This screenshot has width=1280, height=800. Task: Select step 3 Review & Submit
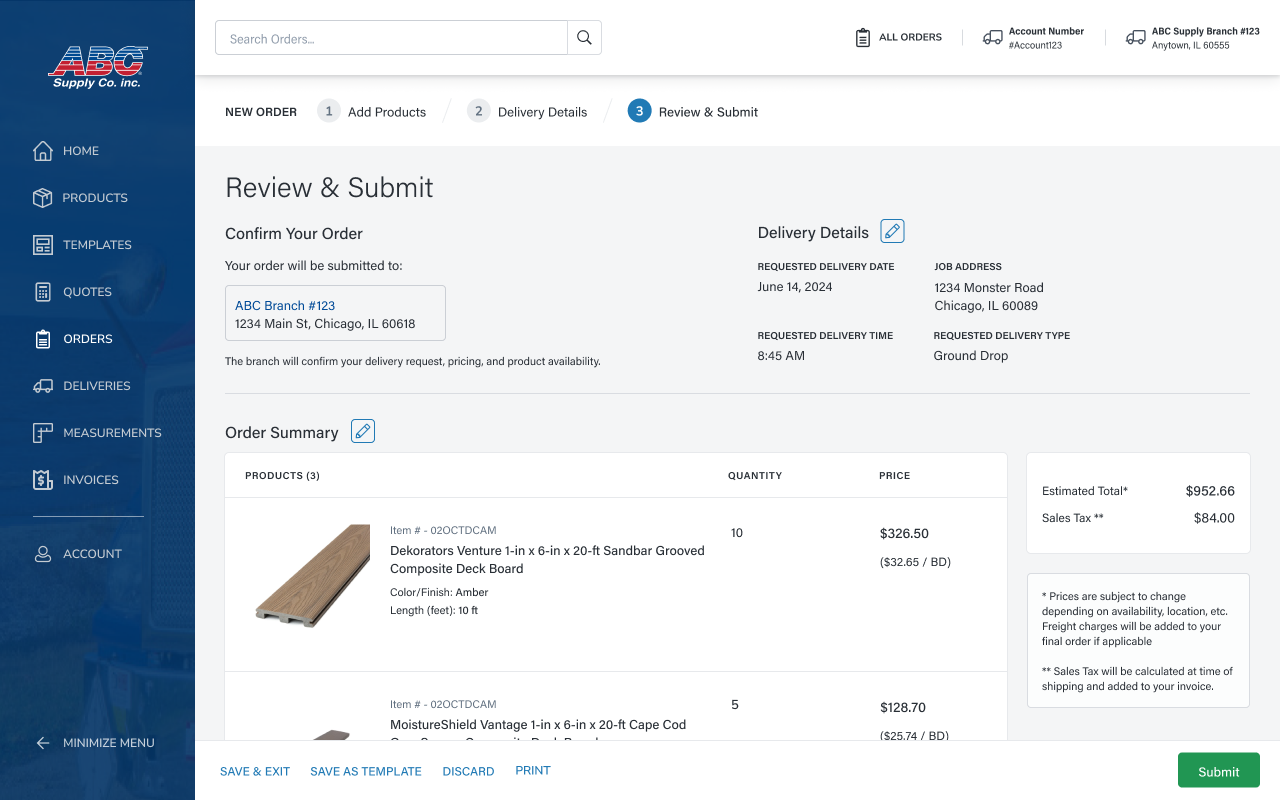point(693,112)
